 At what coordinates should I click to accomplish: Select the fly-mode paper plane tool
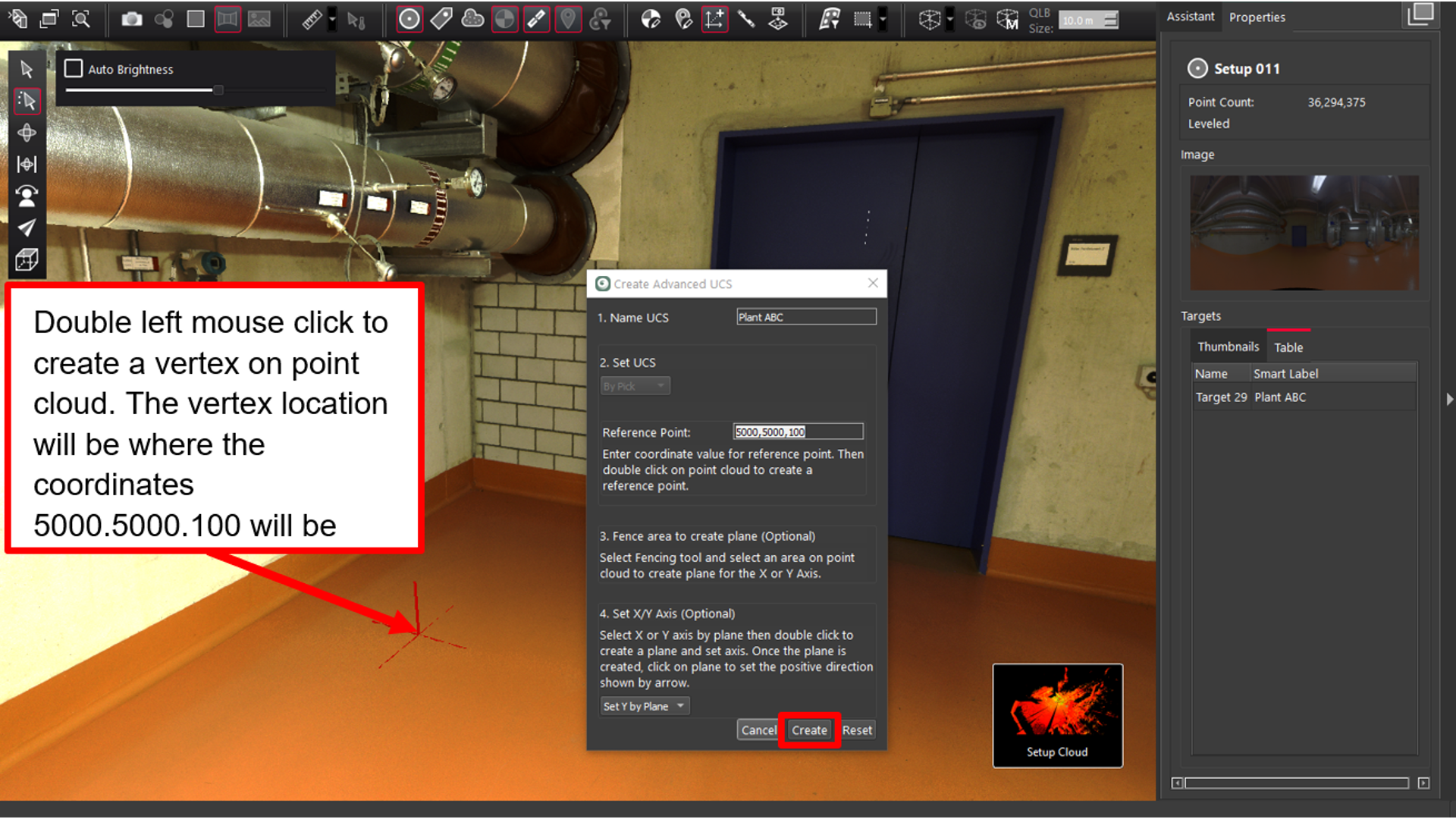pos(27,227)
